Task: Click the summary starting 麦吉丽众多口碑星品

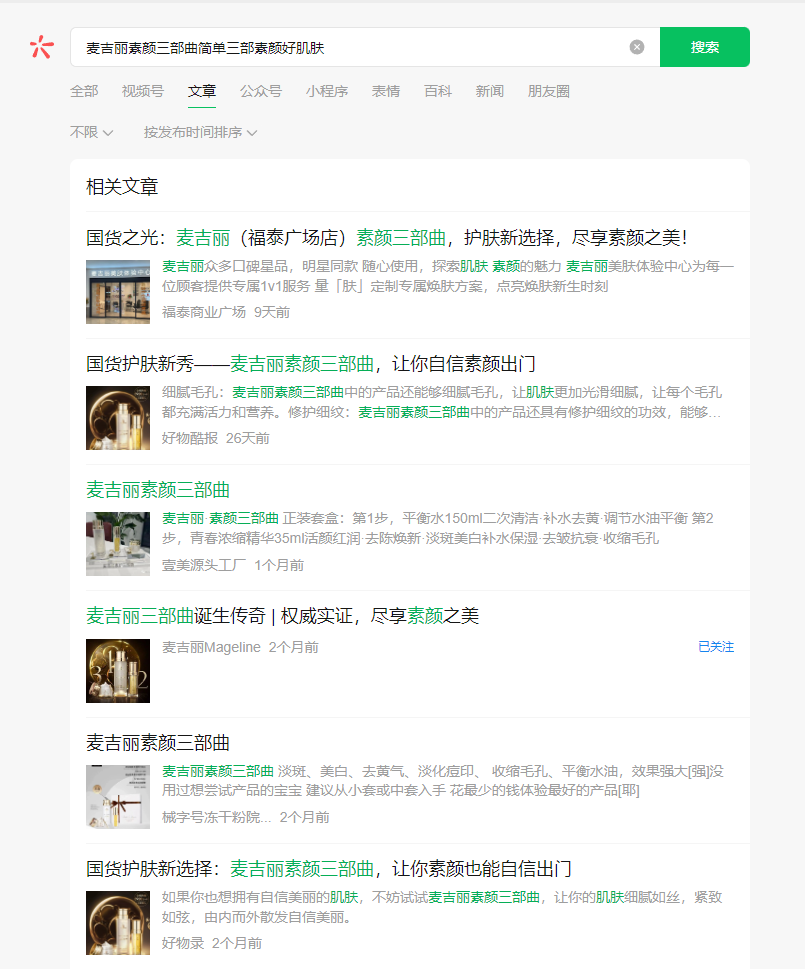Action: pos(448,276)
